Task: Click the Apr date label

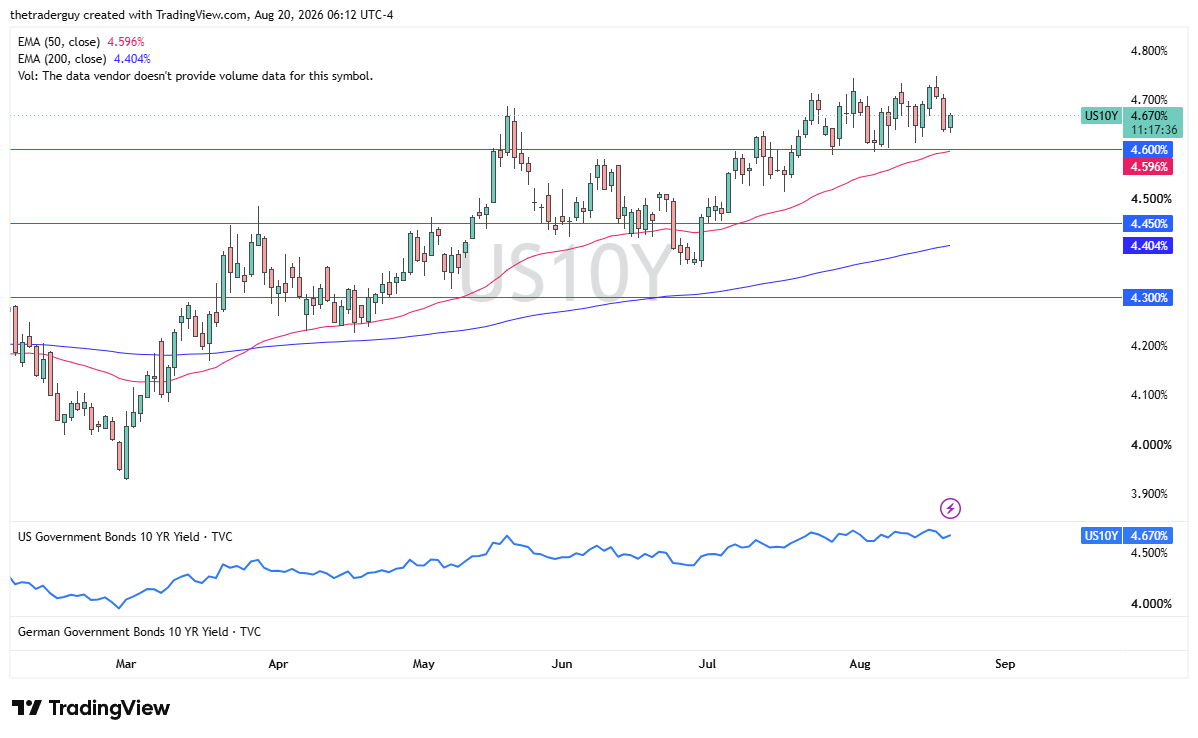Action: (x=278, y=664)
